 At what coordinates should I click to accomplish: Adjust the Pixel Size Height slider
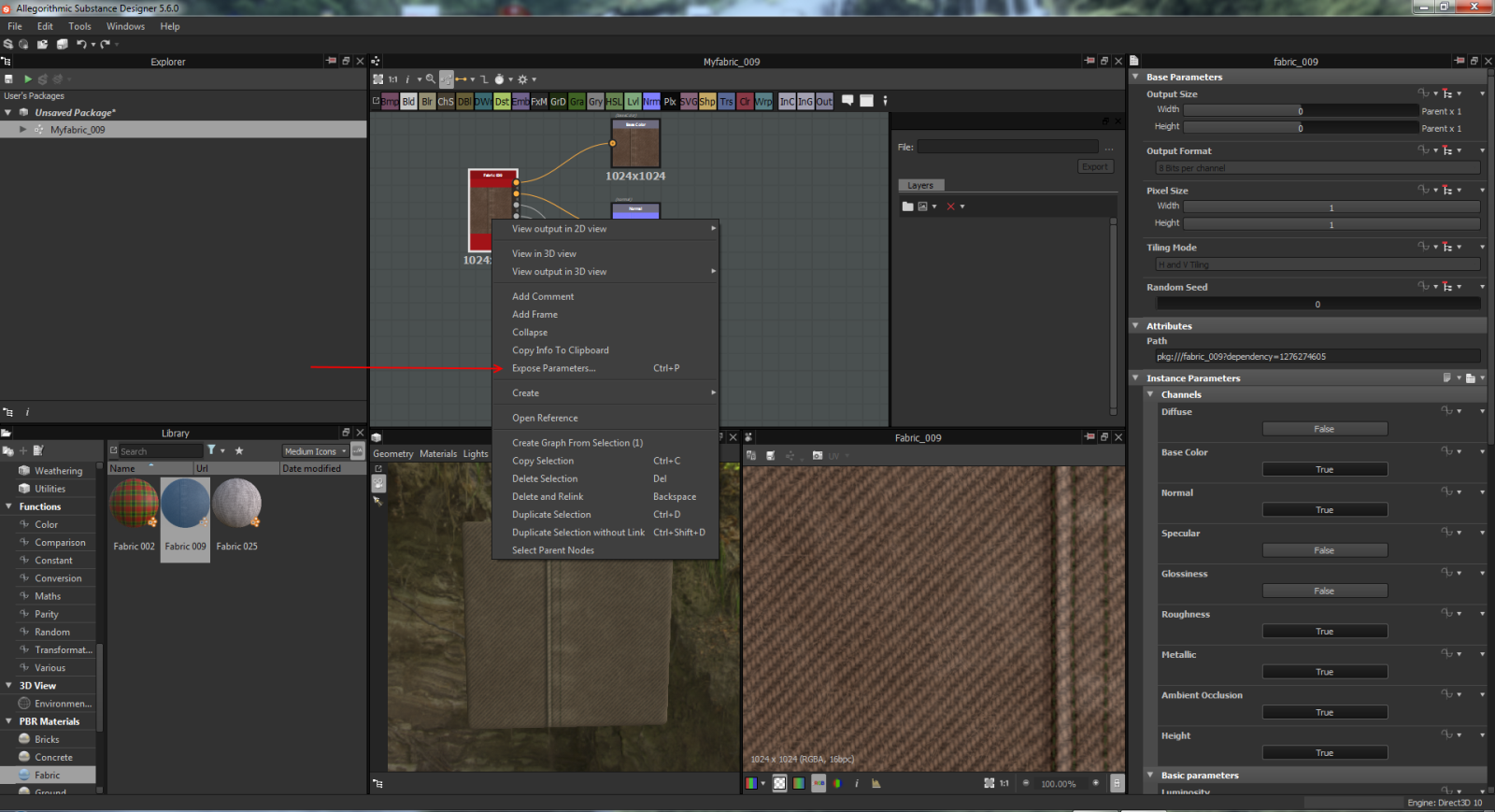1331,224
